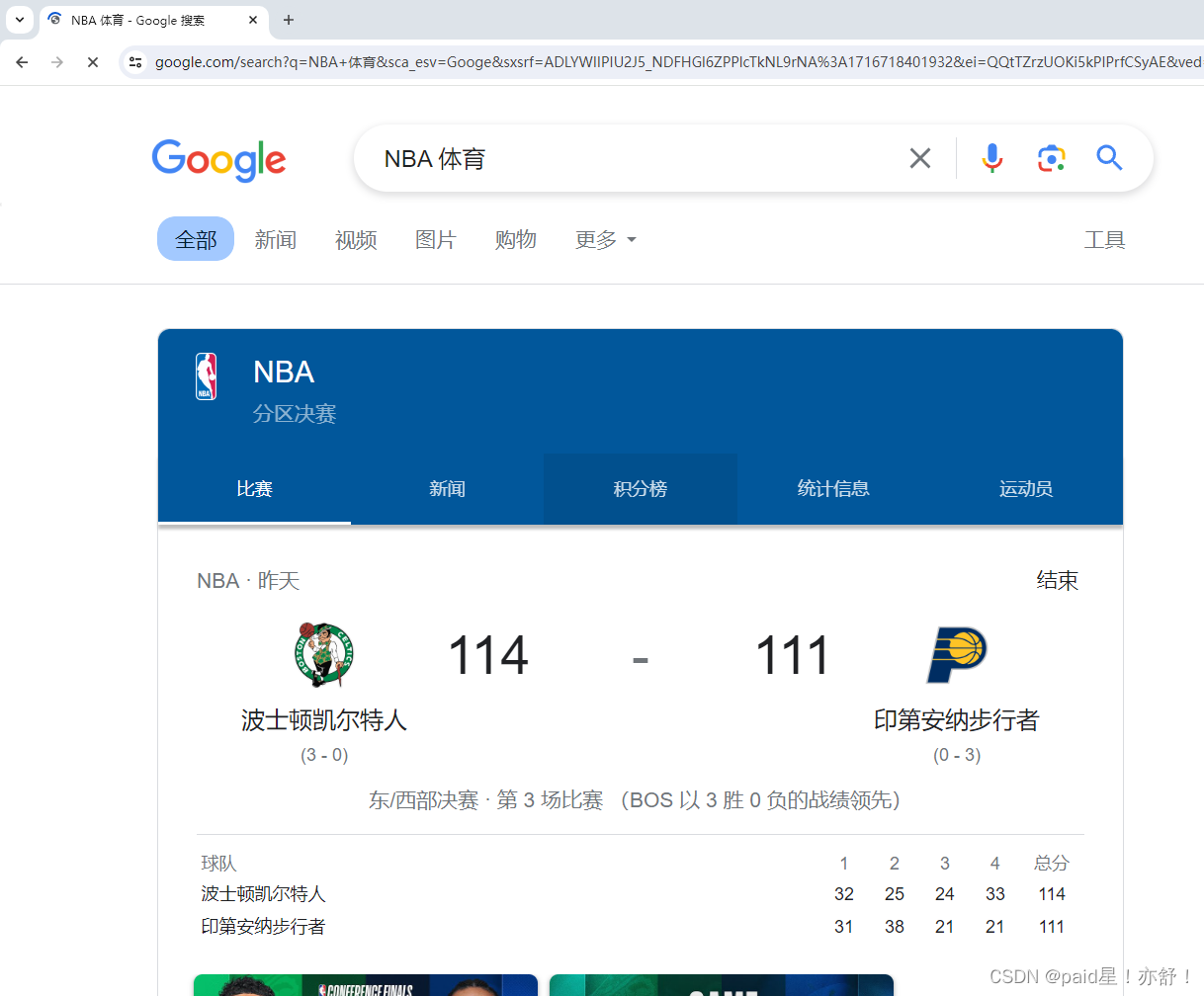
Task: Click the blue magnifier search button
Action: tap(1109, 158)
